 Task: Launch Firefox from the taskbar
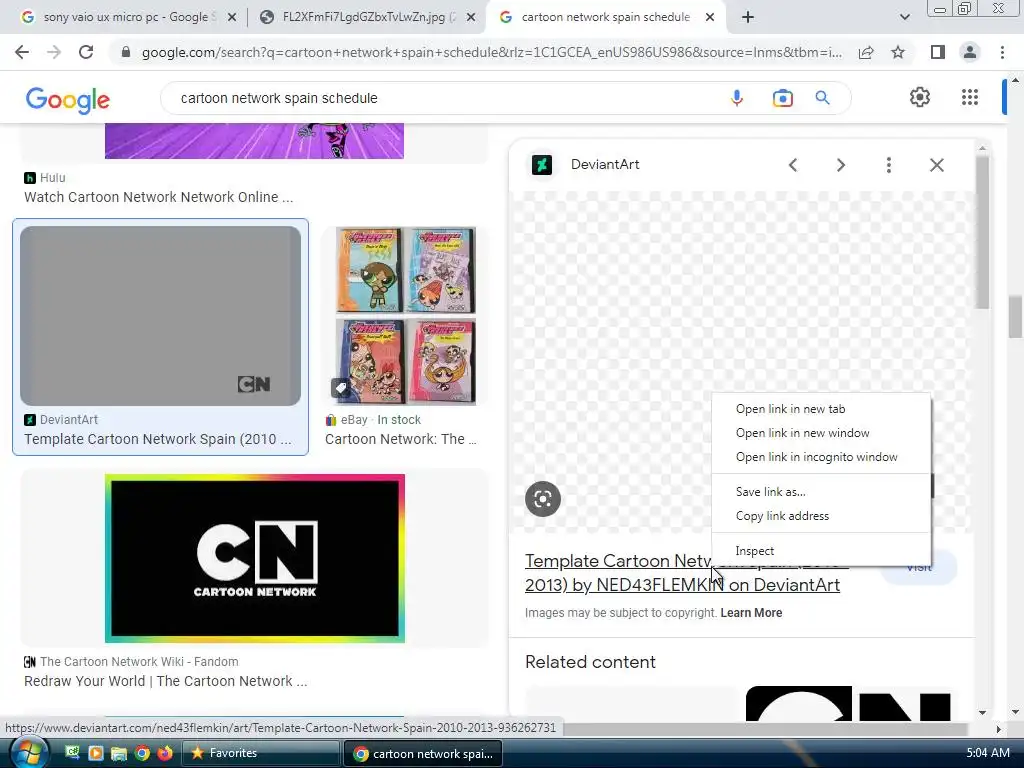tap(165, 753)
